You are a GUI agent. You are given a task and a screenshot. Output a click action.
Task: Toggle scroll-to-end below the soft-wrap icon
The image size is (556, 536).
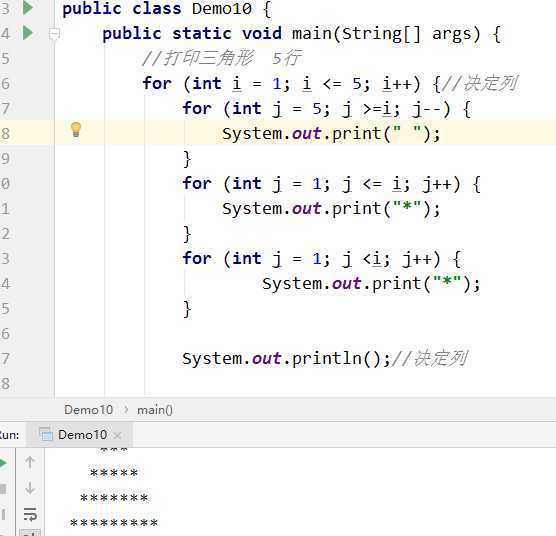pos(30,533)
